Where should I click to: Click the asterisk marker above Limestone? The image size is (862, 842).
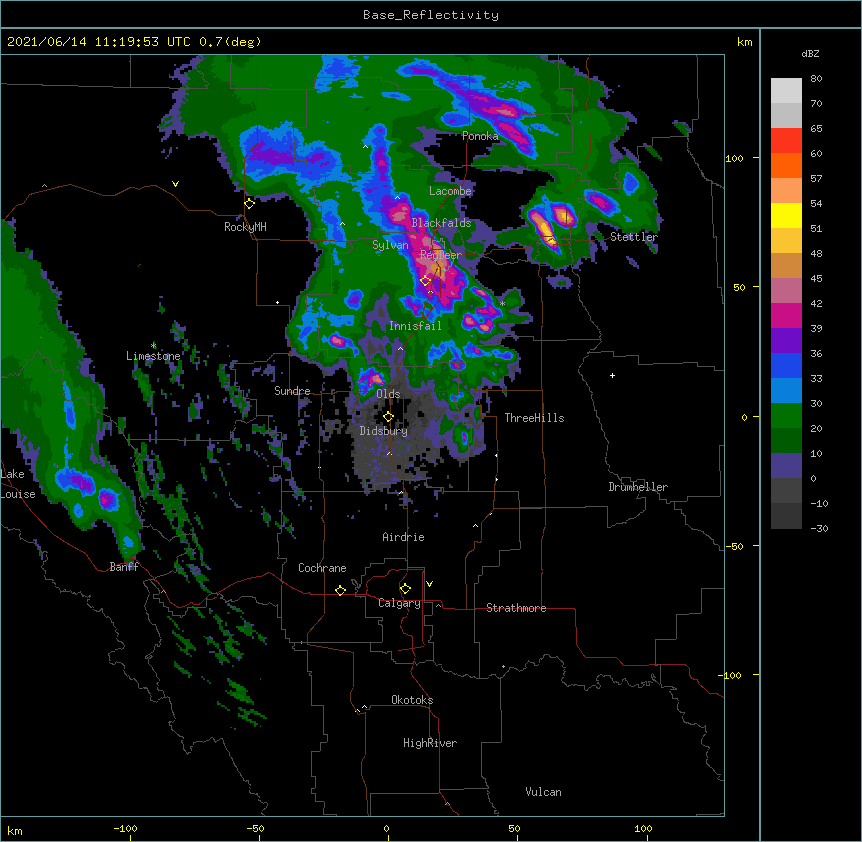[154, 346]
